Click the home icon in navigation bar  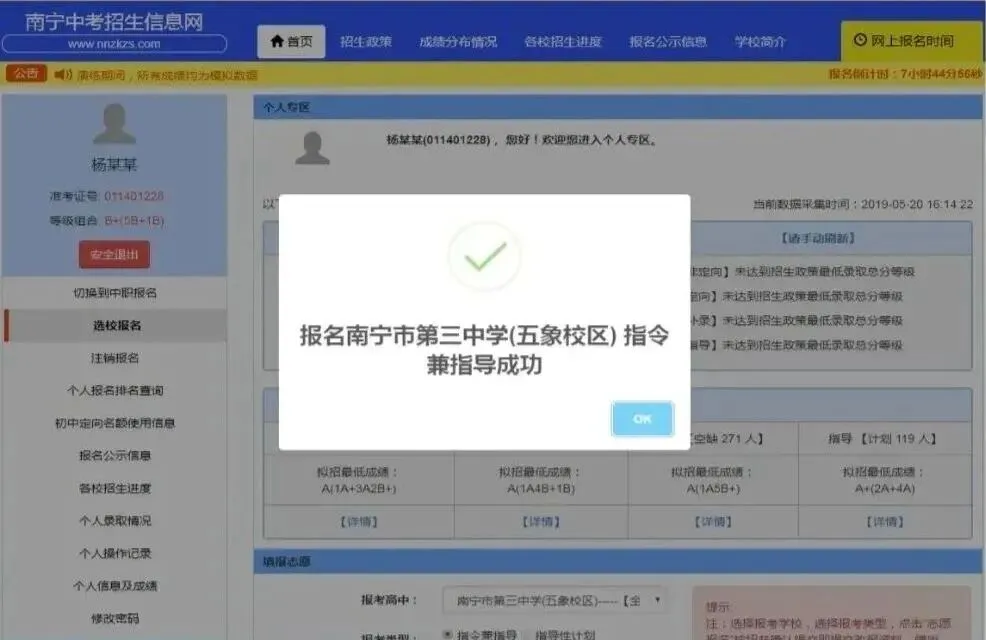(277, 41)
